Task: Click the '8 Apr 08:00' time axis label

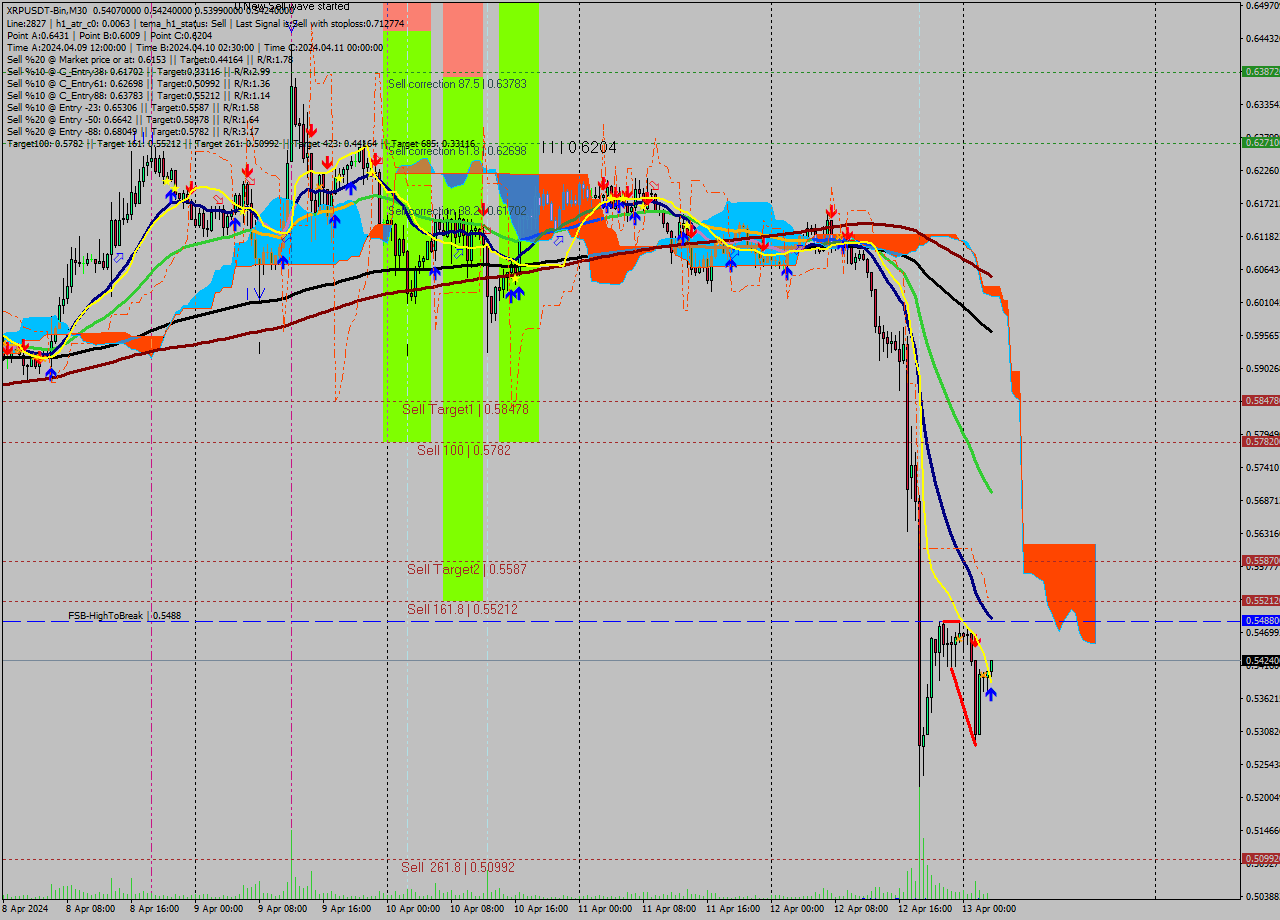Action: point(90,909)
